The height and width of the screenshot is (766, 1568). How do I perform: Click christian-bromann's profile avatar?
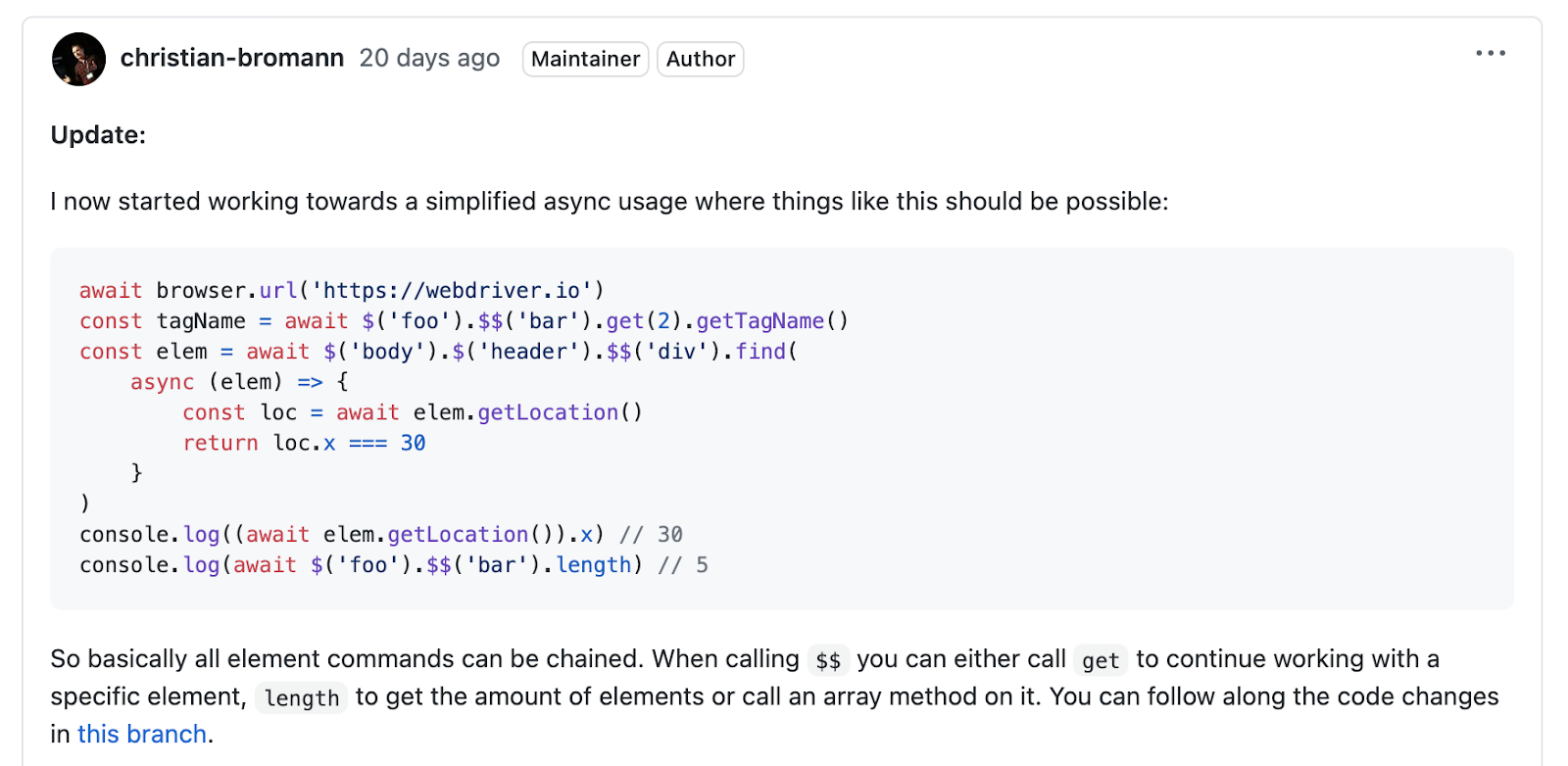[78, 59]
